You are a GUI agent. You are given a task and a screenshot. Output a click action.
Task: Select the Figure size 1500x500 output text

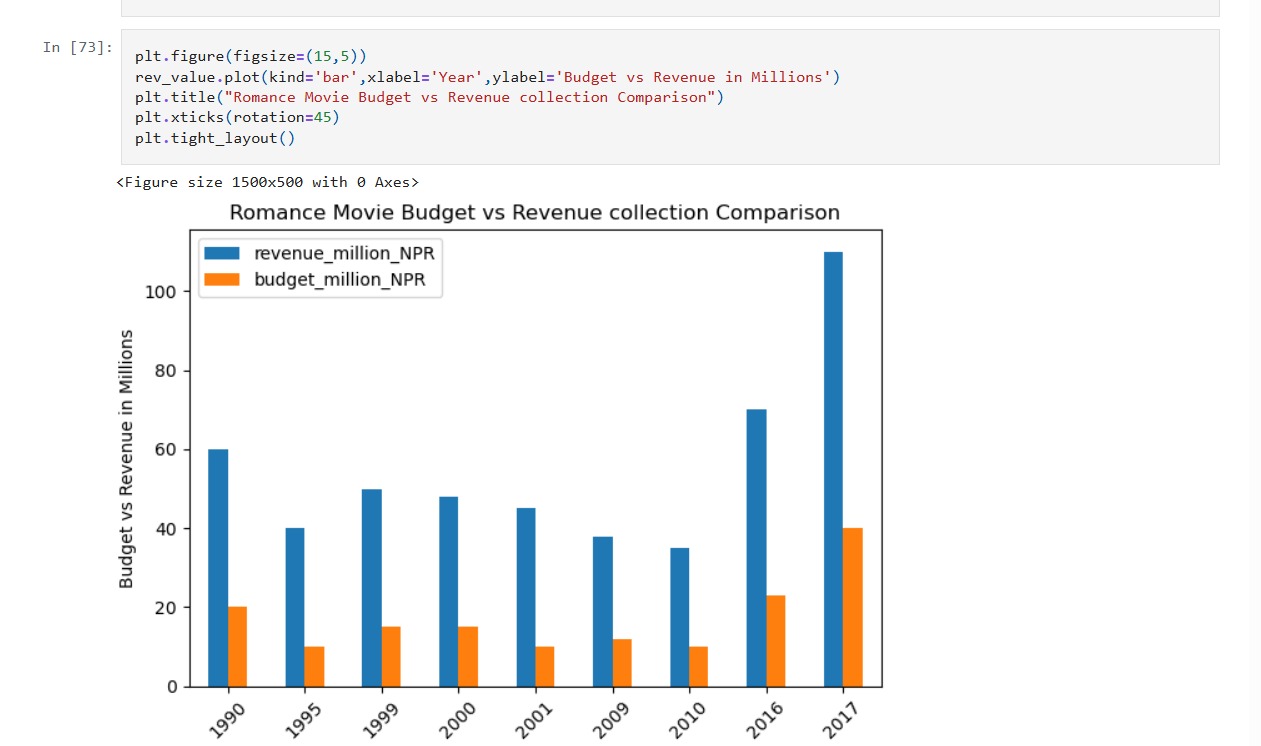point(267,182)
